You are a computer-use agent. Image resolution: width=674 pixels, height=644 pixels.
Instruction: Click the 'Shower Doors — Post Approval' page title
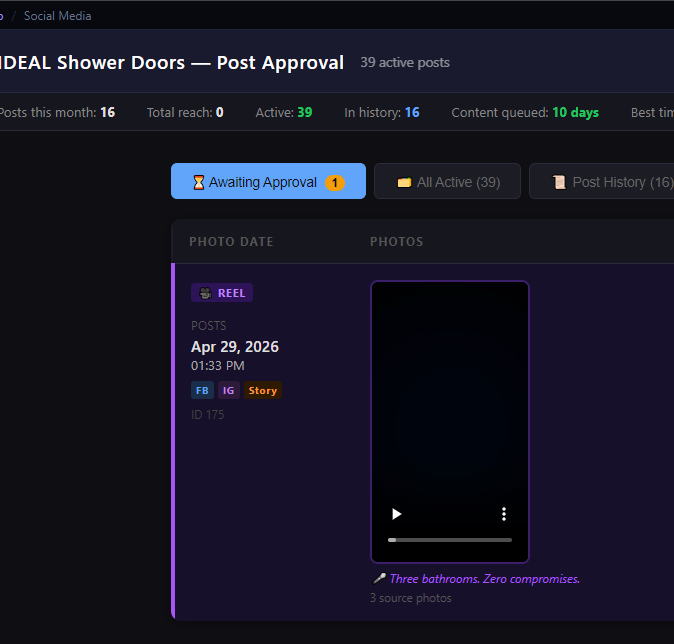[x=200, y=63]
